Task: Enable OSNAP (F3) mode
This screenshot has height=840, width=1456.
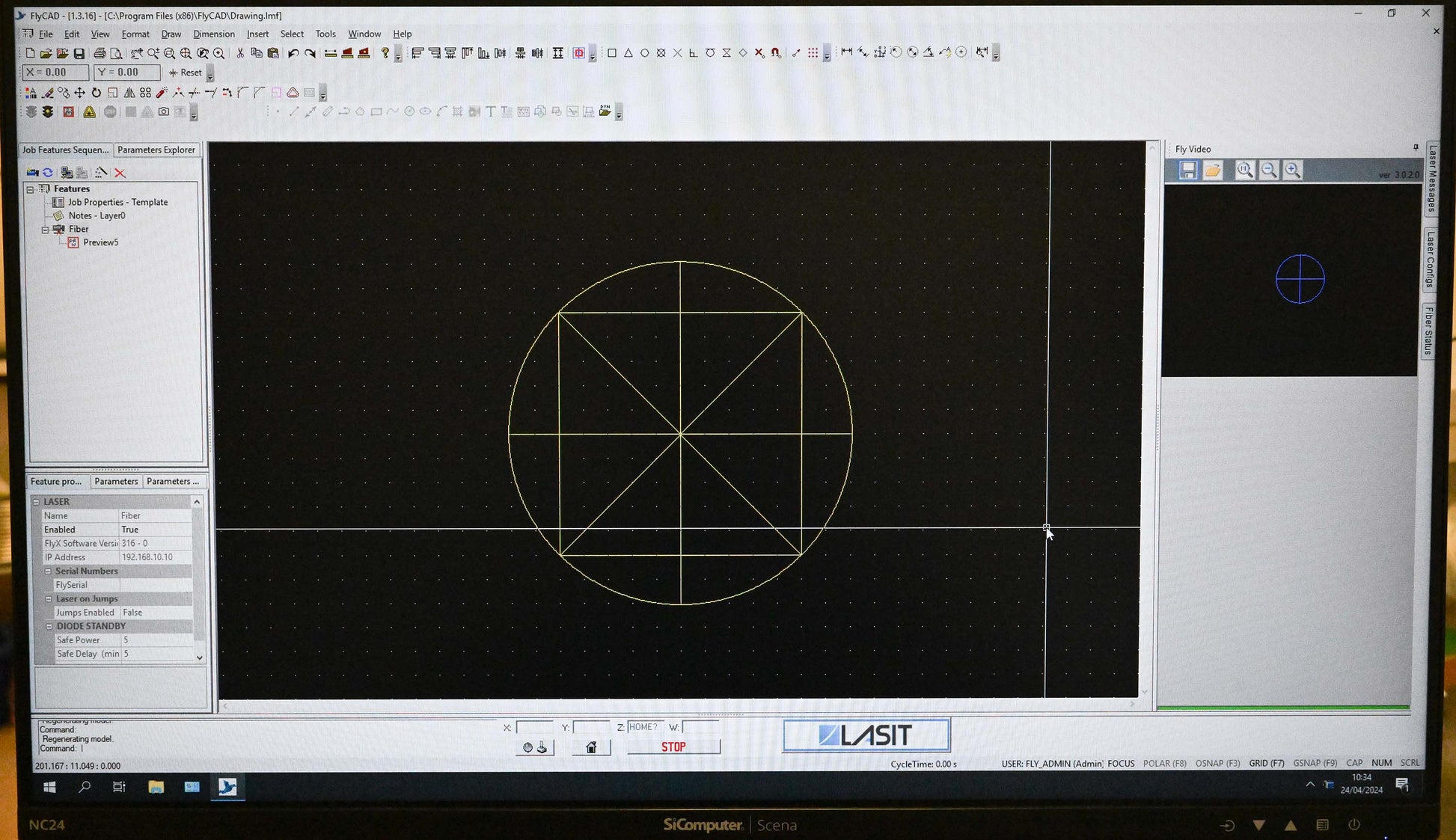Action: coord(1218,763)
